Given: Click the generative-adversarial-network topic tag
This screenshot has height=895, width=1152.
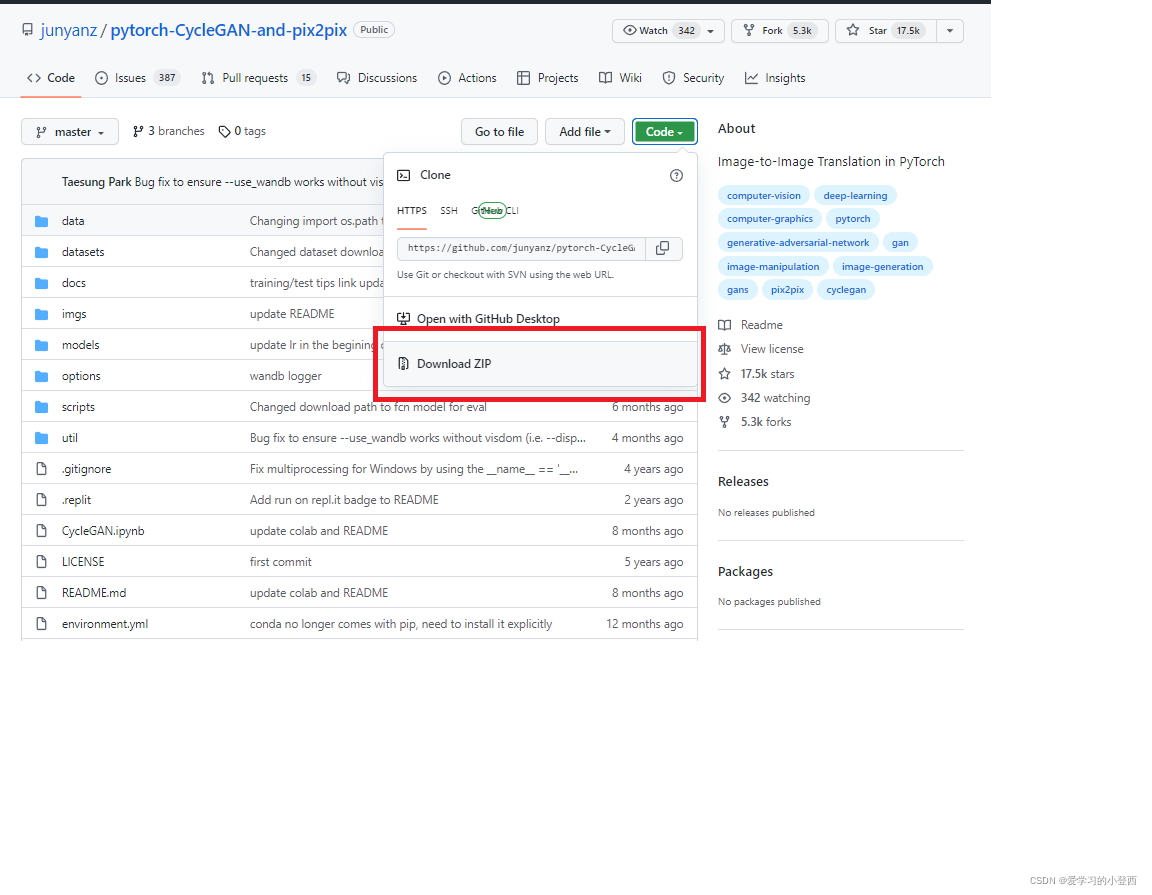Looking at the screenshot, I should point(798,242).
